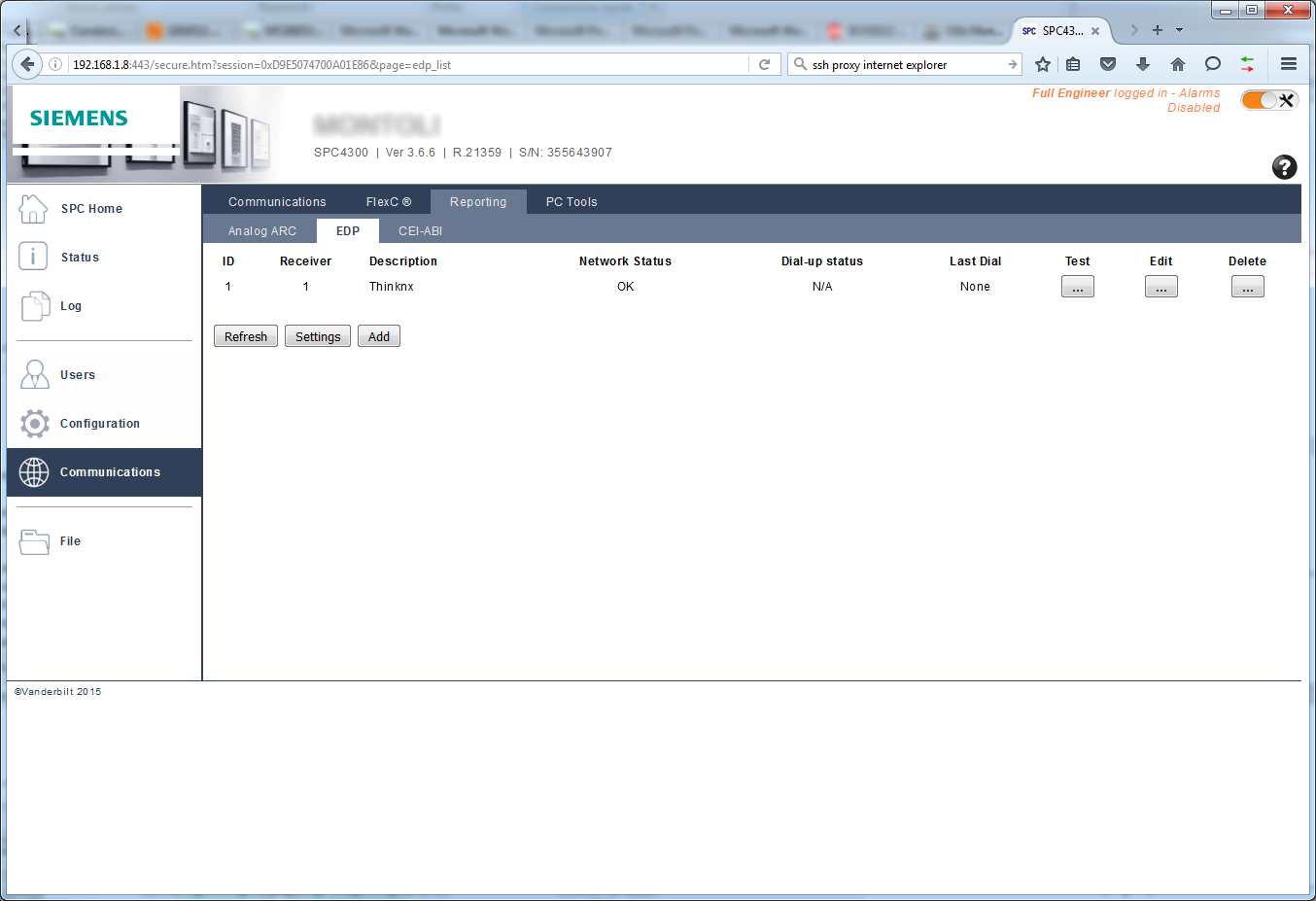Click the File folder icon
The image size is (1316, 901).
[x=35, y=541]
